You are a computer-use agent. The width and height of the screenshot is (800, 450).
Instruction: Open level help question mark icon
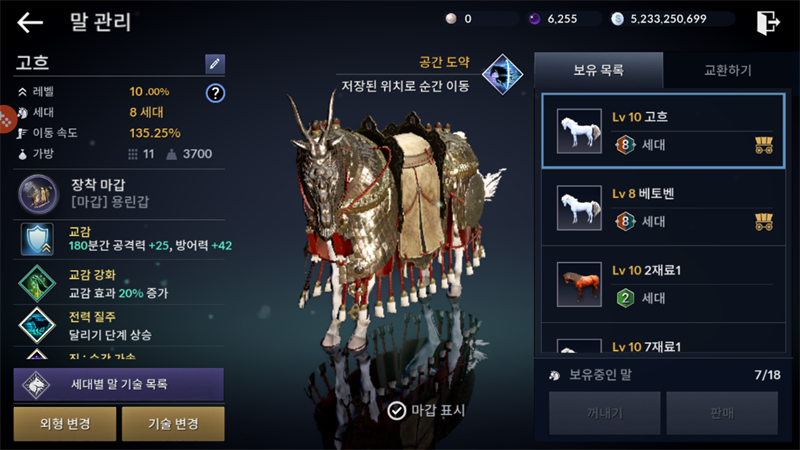click(x=215, y=93)
